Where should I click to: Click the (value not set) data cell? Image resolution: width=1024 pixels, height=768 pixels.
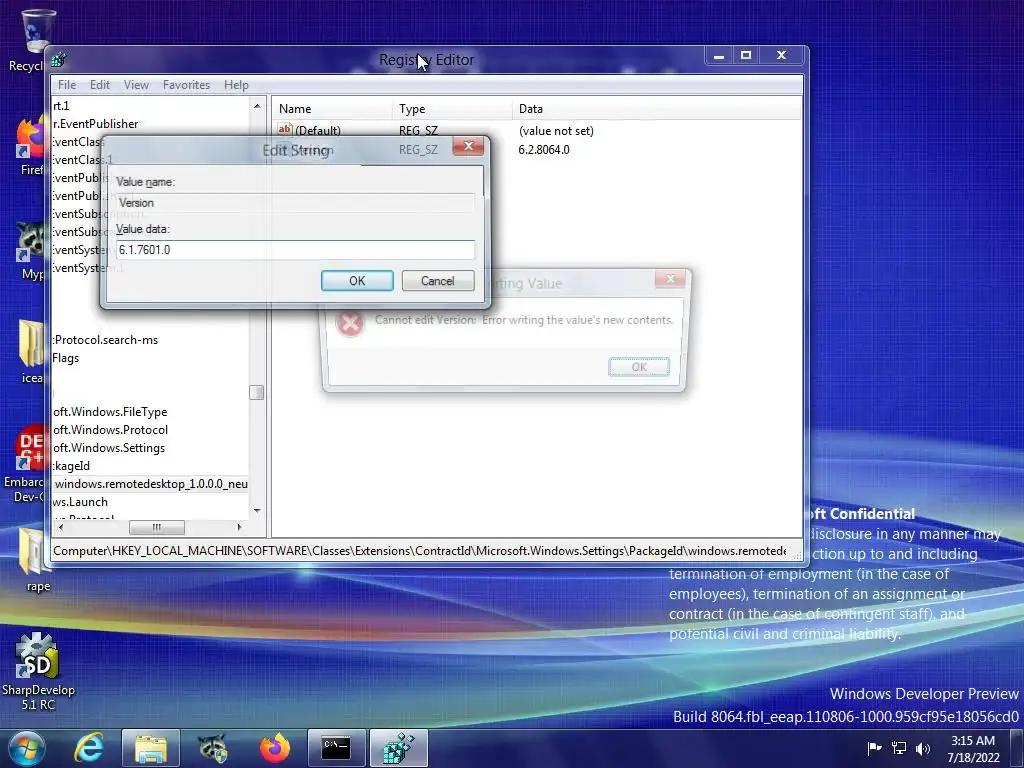(x=556, y=131)
